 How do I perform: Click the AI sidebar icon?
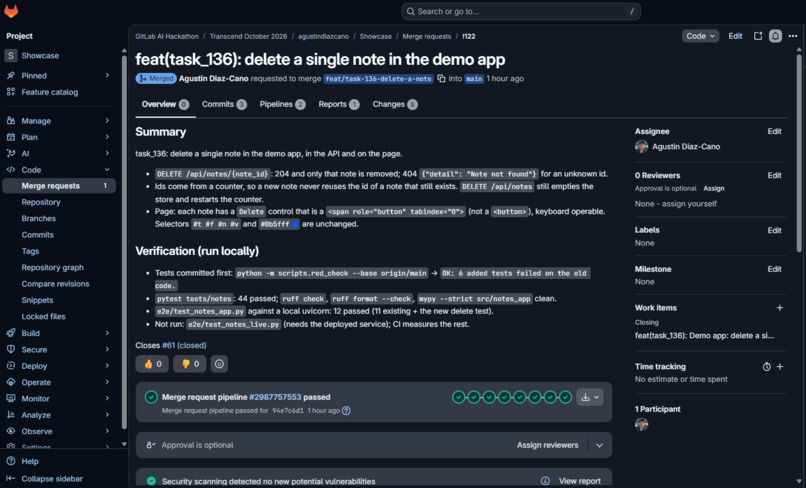(11, 153)
